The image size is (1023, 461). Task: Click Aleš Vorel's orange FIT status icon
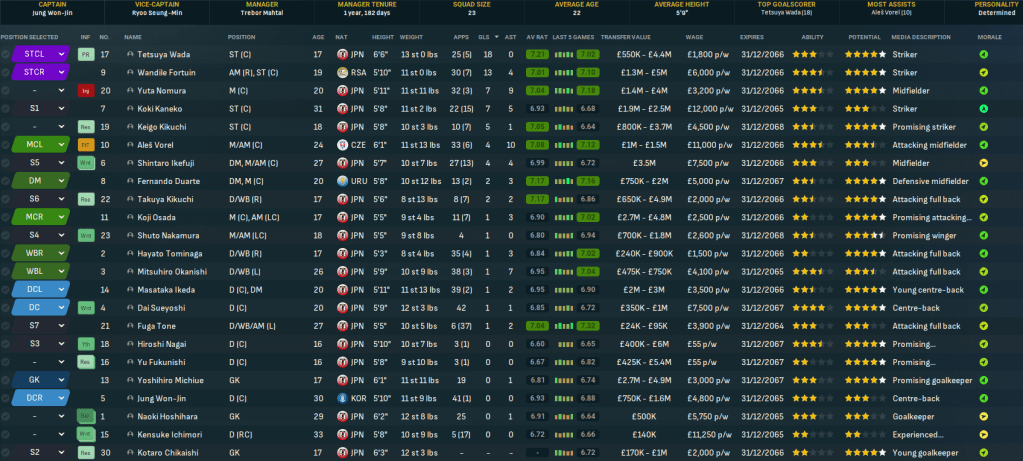(85, 145)
